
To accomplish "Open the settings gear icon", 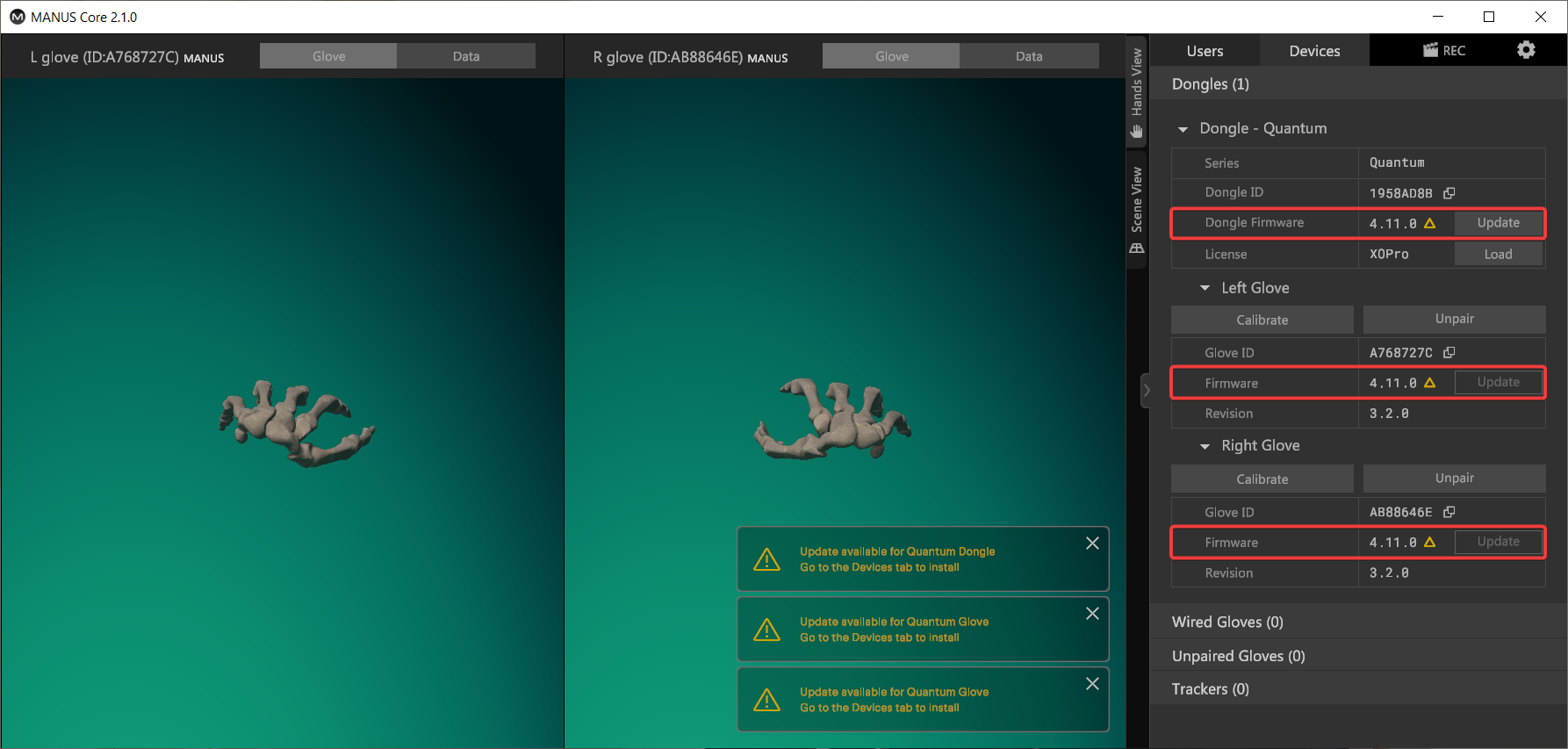I will coord(1526,50).
